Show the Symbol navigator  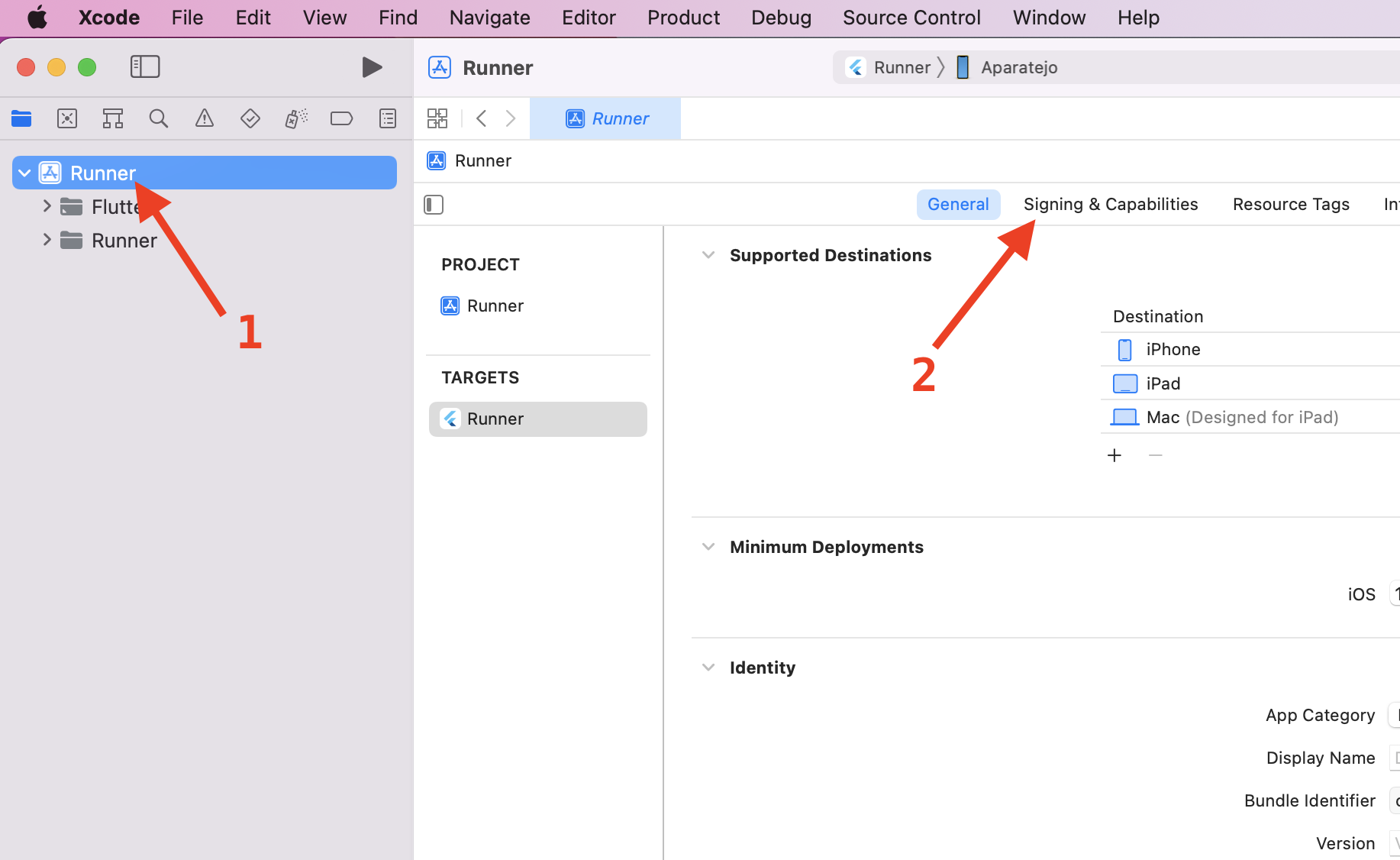click(x=113, y=118)
